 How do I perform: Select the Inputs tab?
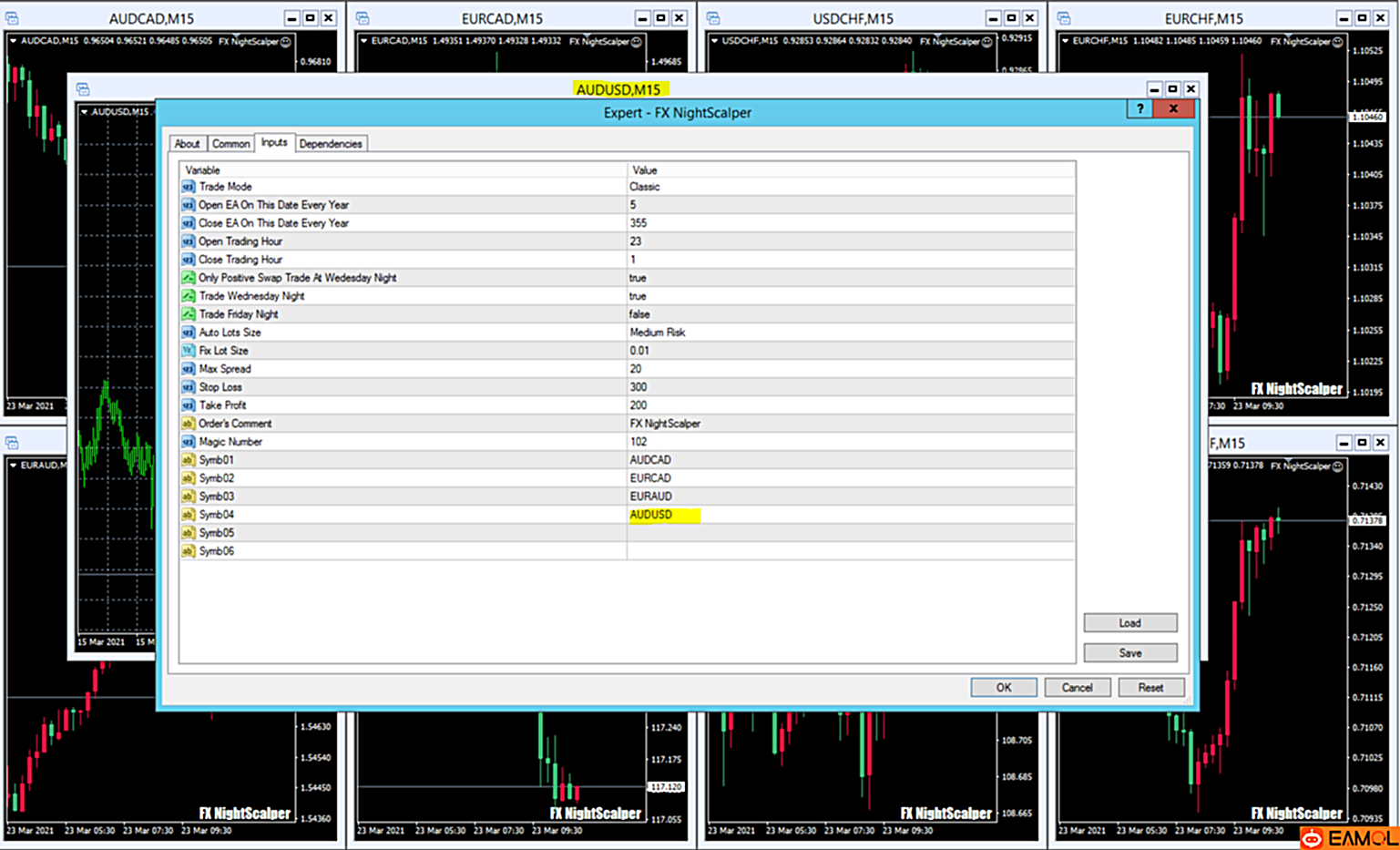point(274,143)
